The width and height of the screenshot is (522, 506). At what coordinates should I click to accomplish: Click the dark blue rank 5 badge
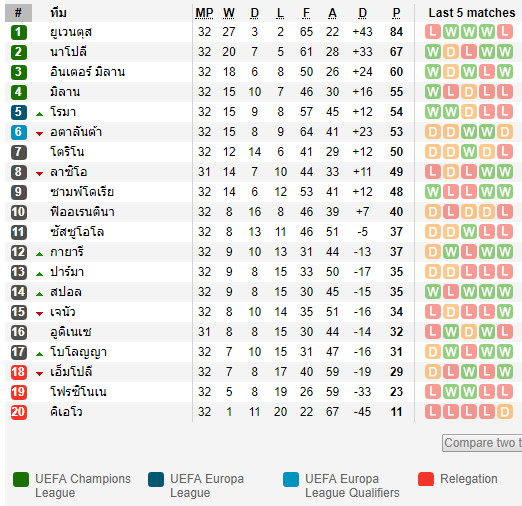coord(18,112)
